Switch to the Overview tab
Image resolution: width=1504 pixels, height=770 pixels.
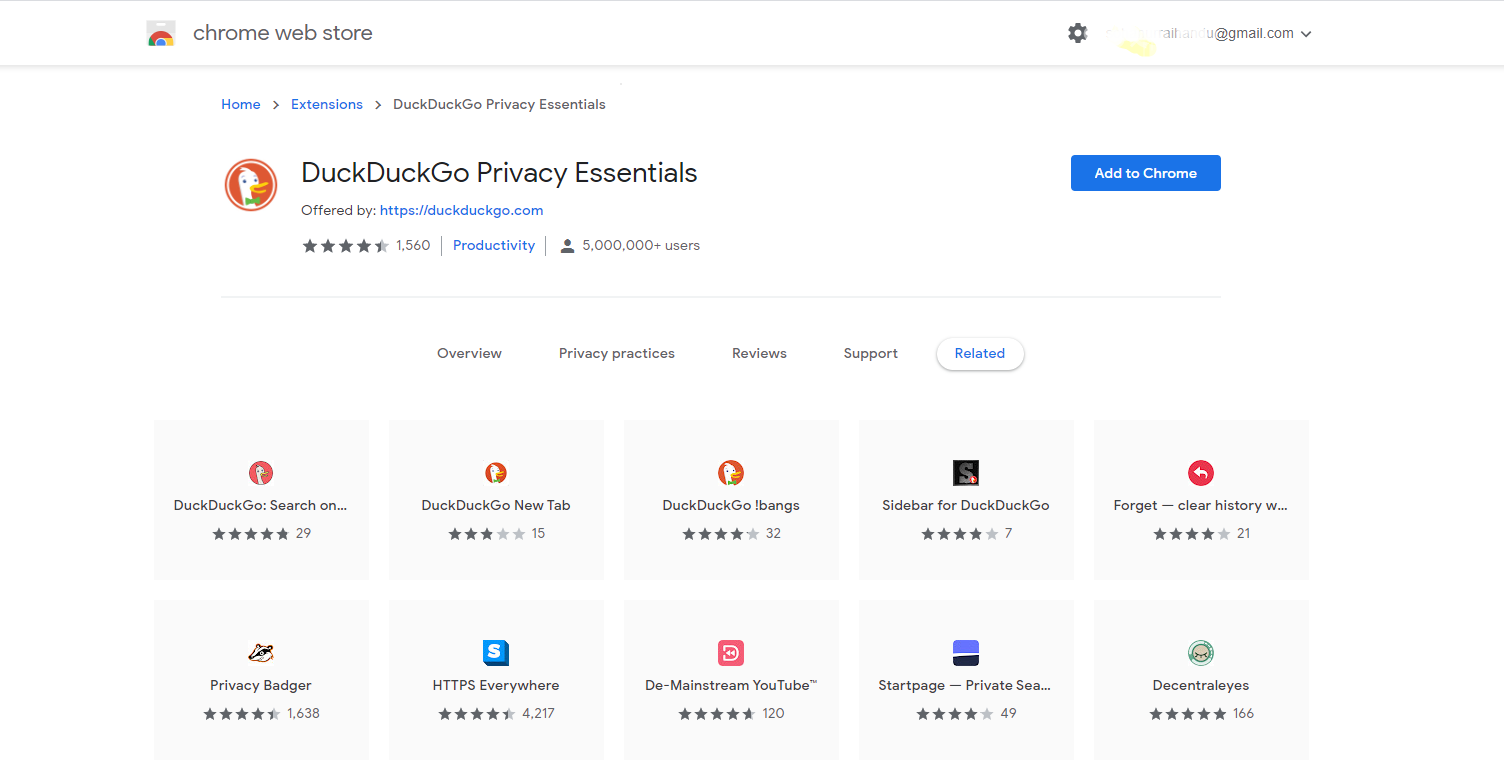tap(469, 353)
